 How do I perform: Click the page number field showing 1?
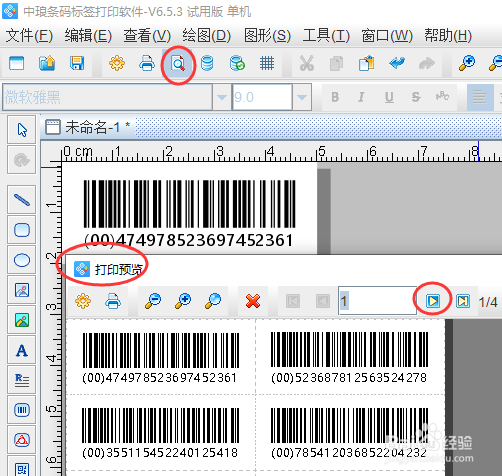pyautogui.click(x=377, y=301)
